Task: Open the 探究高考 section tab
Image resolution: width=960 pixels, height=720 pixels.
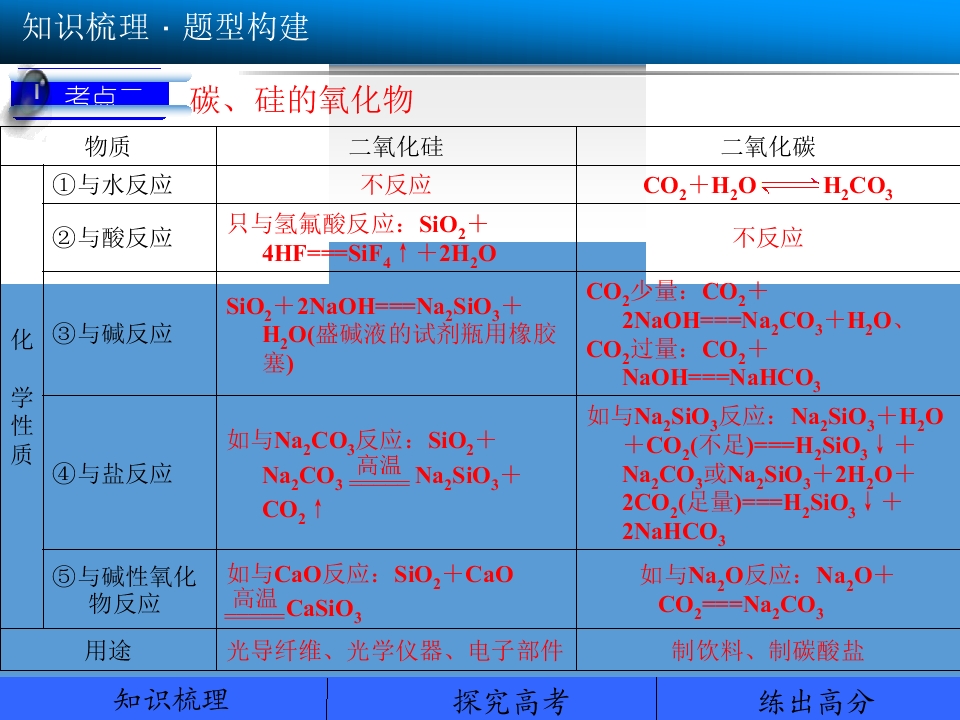Action: click(492, 699)
